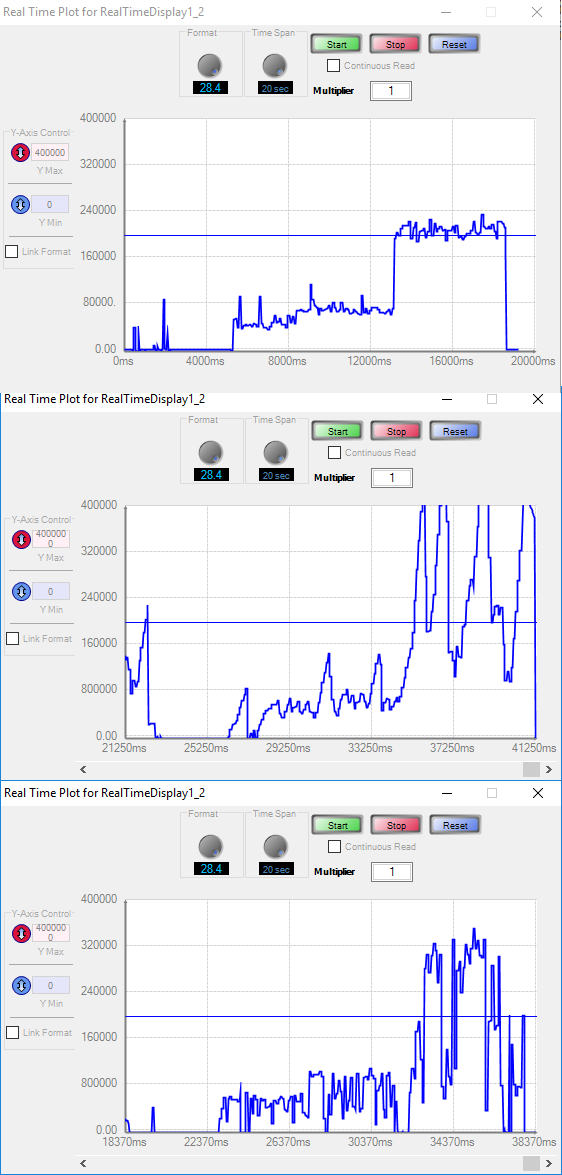
Task: Check Link Format in the 18370ms plot window
Action: (12, 1033)
